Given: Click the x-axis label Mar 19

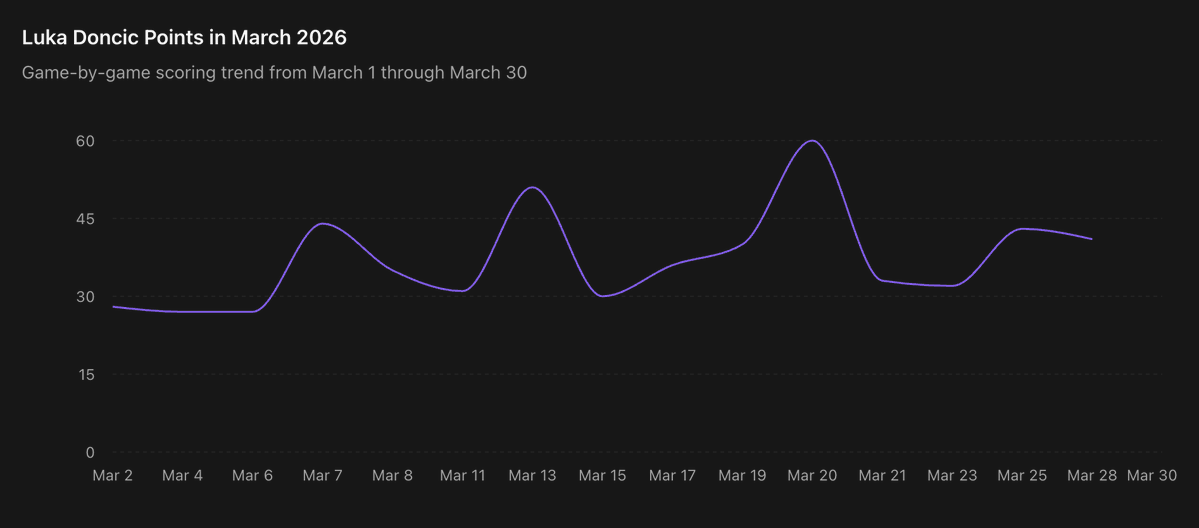Looking at the screenshot, I should click(x=742, y=476).
